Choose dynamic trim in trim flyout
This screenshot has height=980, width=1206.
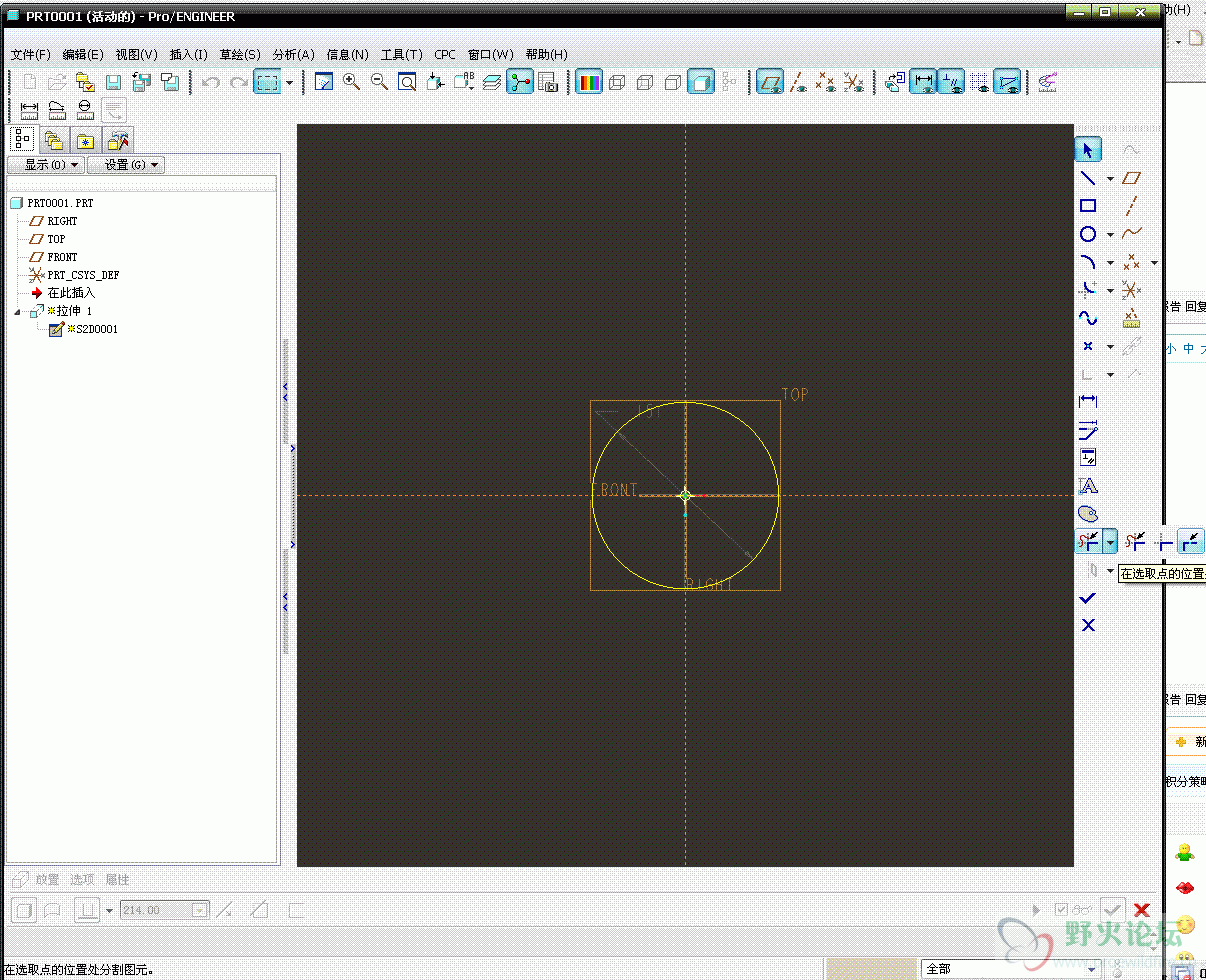point(1136,542)
